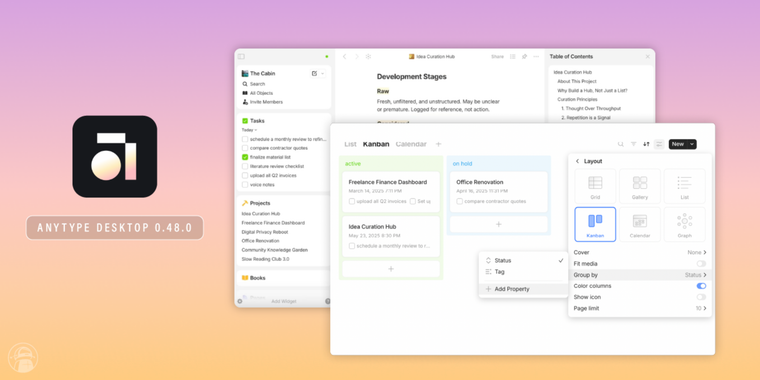Switch to the Kanban view tab
This screenshot has height=380, width=760.
click(376, 144)
